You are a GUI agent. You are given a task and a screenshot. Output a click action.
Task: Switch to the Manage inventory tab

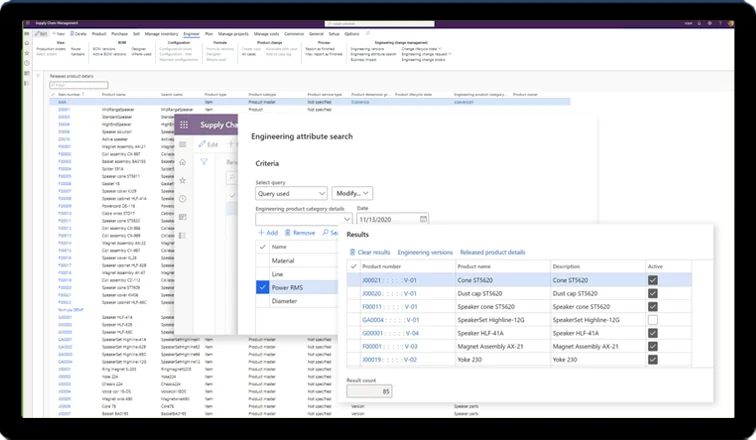tap(160, 33)
